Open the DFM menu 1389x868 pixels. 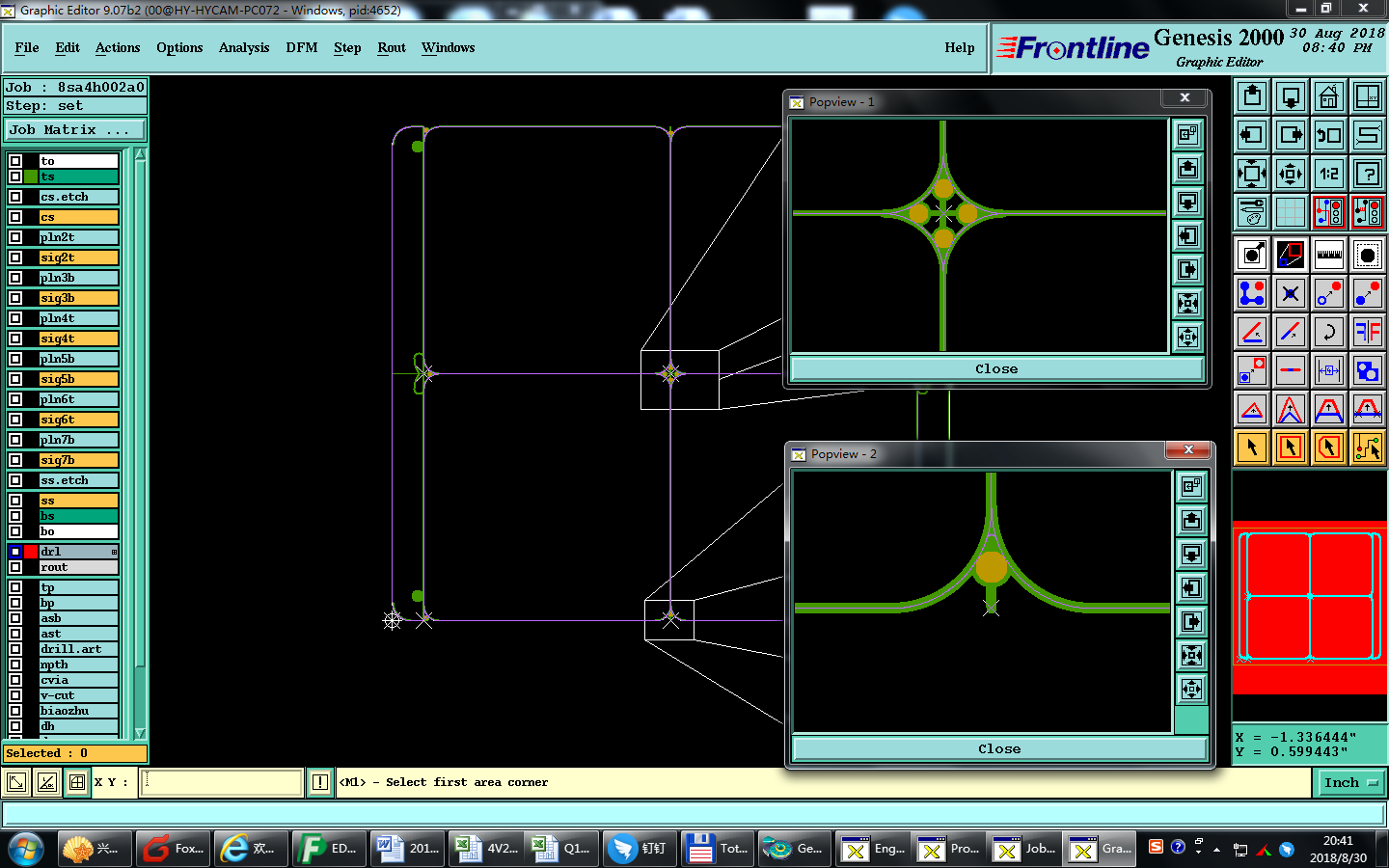pyautogui.click(x=302, y=48)
